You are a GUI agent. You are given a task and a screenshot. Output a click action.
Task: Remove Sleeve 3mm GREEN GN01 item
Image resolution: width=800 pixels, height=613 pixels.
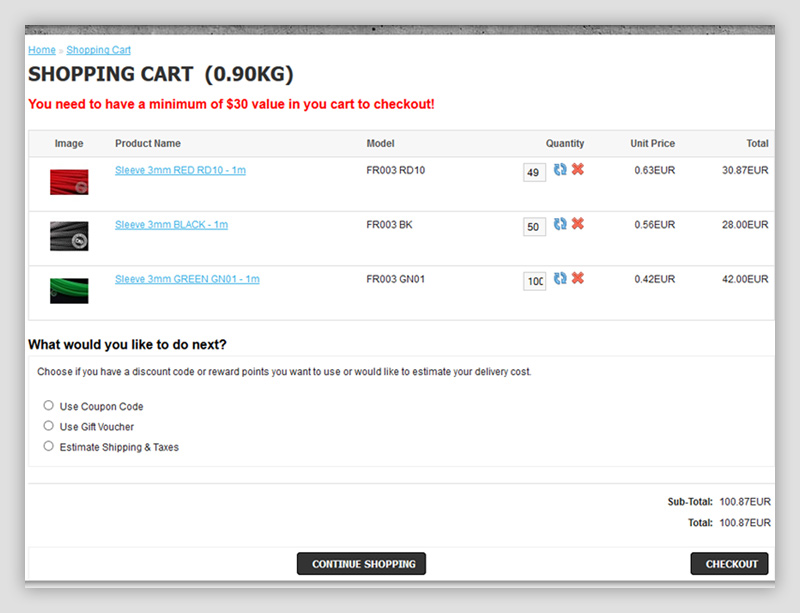tap(578, 279)
